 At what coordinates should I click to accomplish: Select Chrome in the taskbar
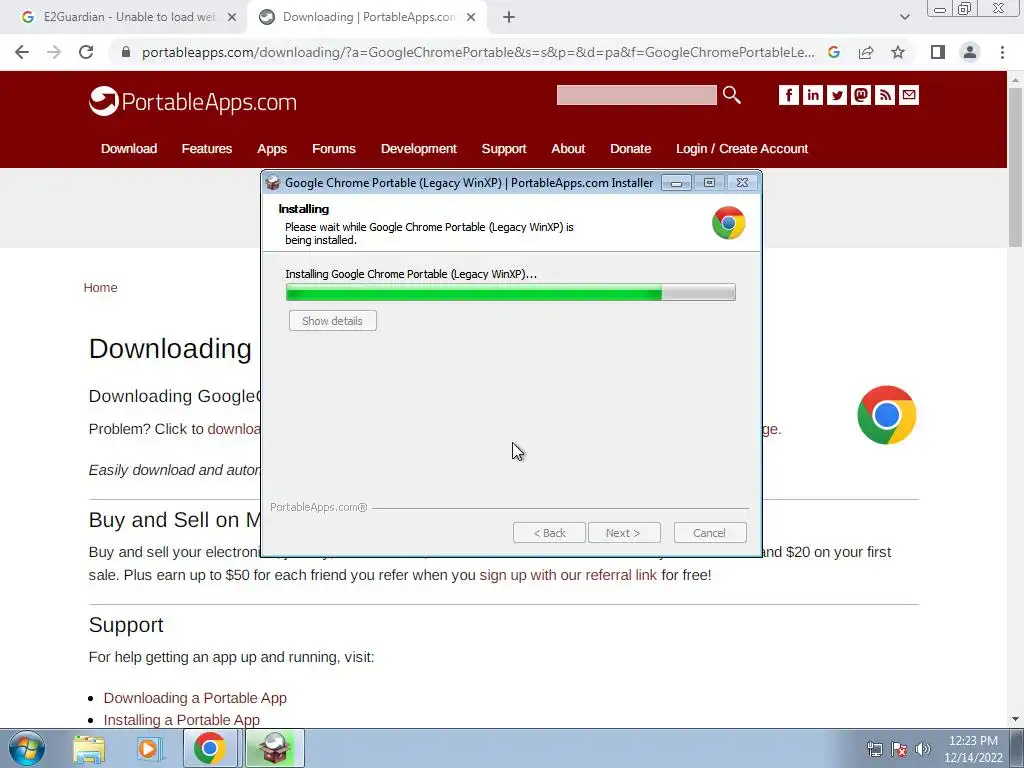tap(210, 748)
